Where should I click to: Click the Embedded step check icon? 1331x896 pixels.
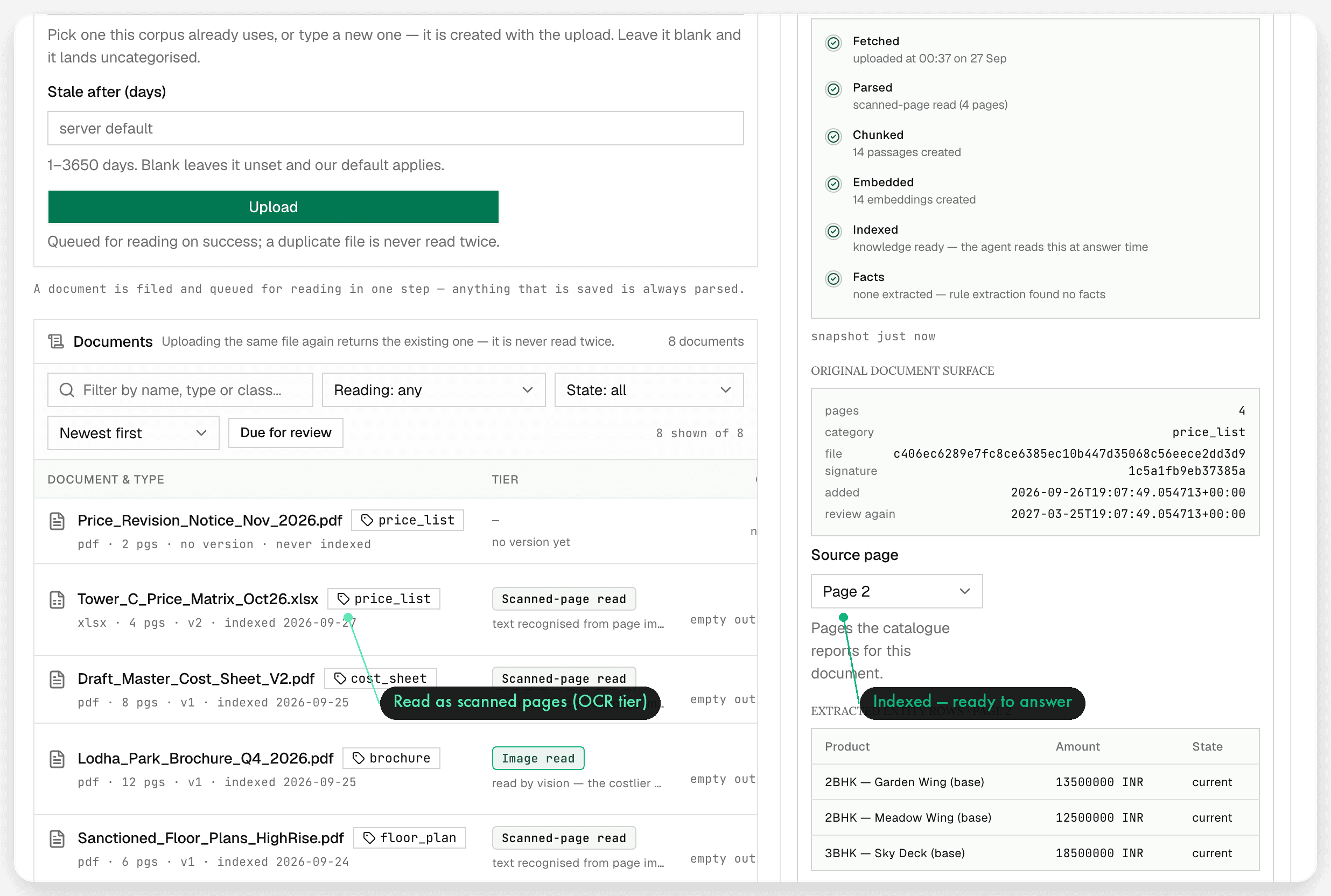833,184
